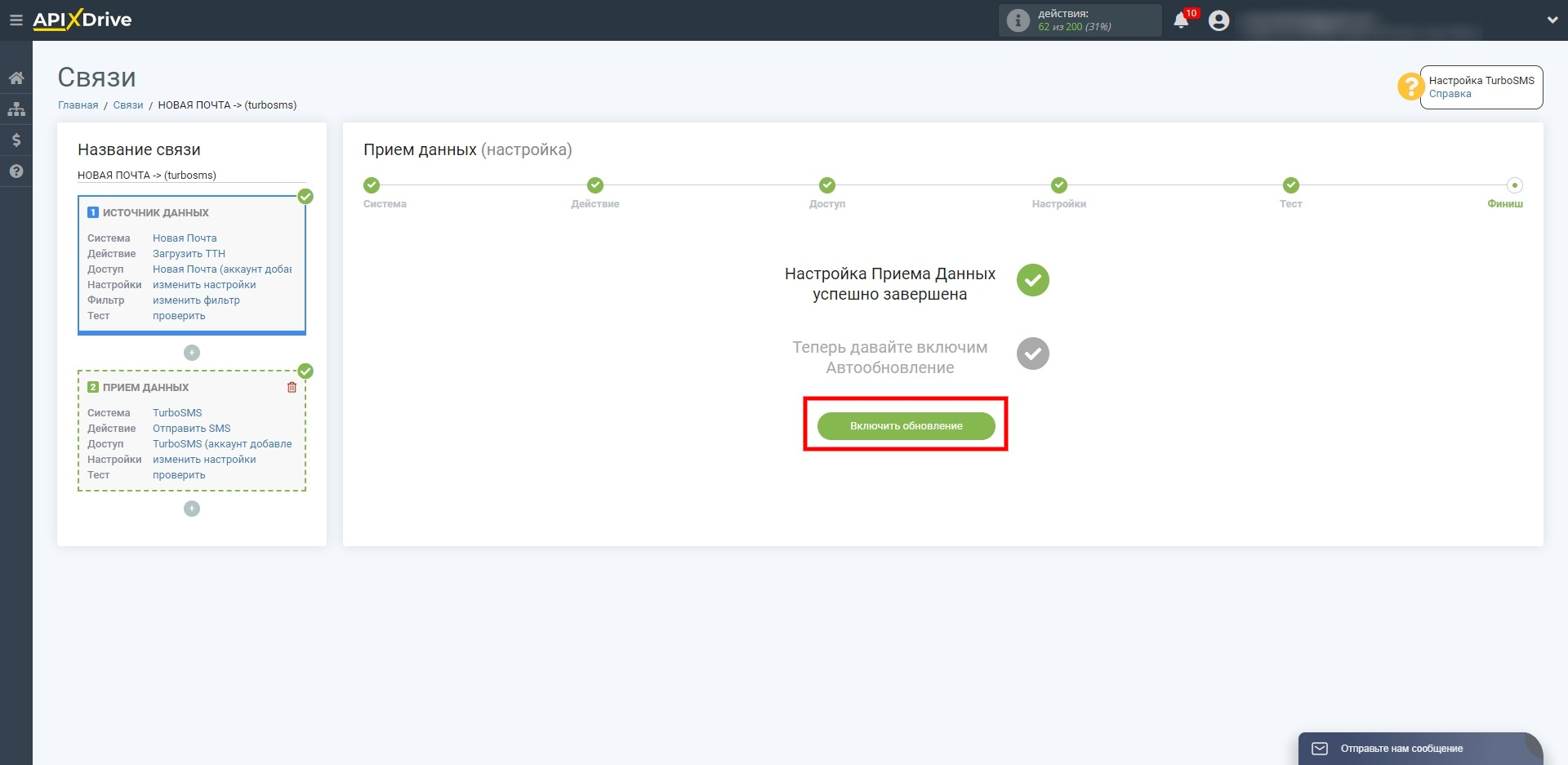Screen dimensions: 1568x765
Task: Click изменить настройки in source block
Action: (x=204, y=285)
